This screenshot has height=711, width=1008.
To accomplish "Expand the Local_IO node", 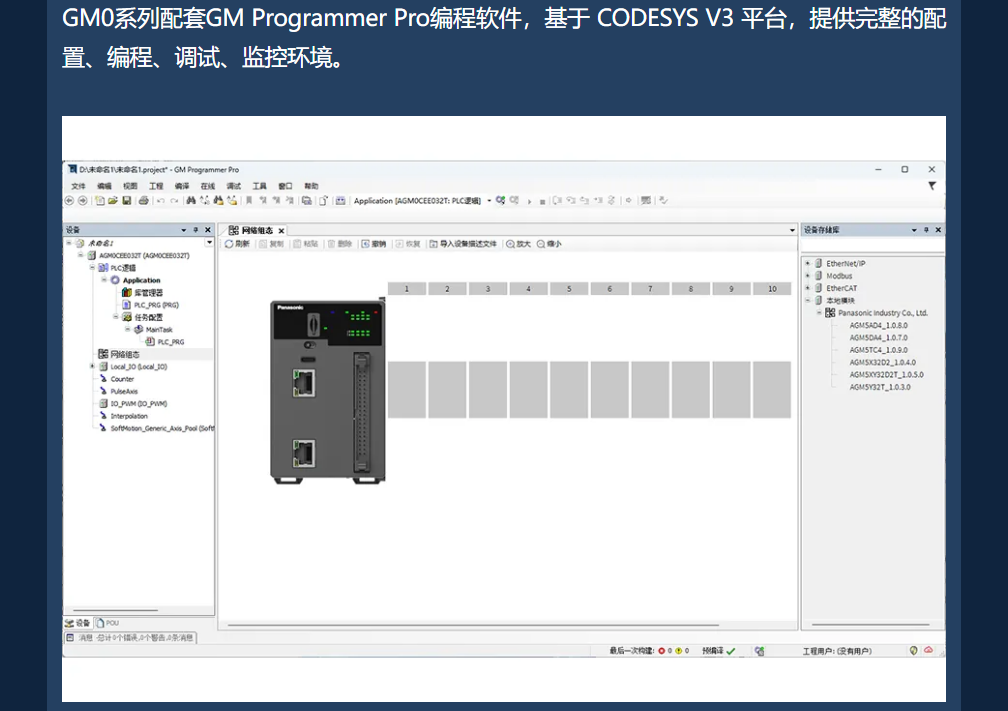I will coord(93,366).
